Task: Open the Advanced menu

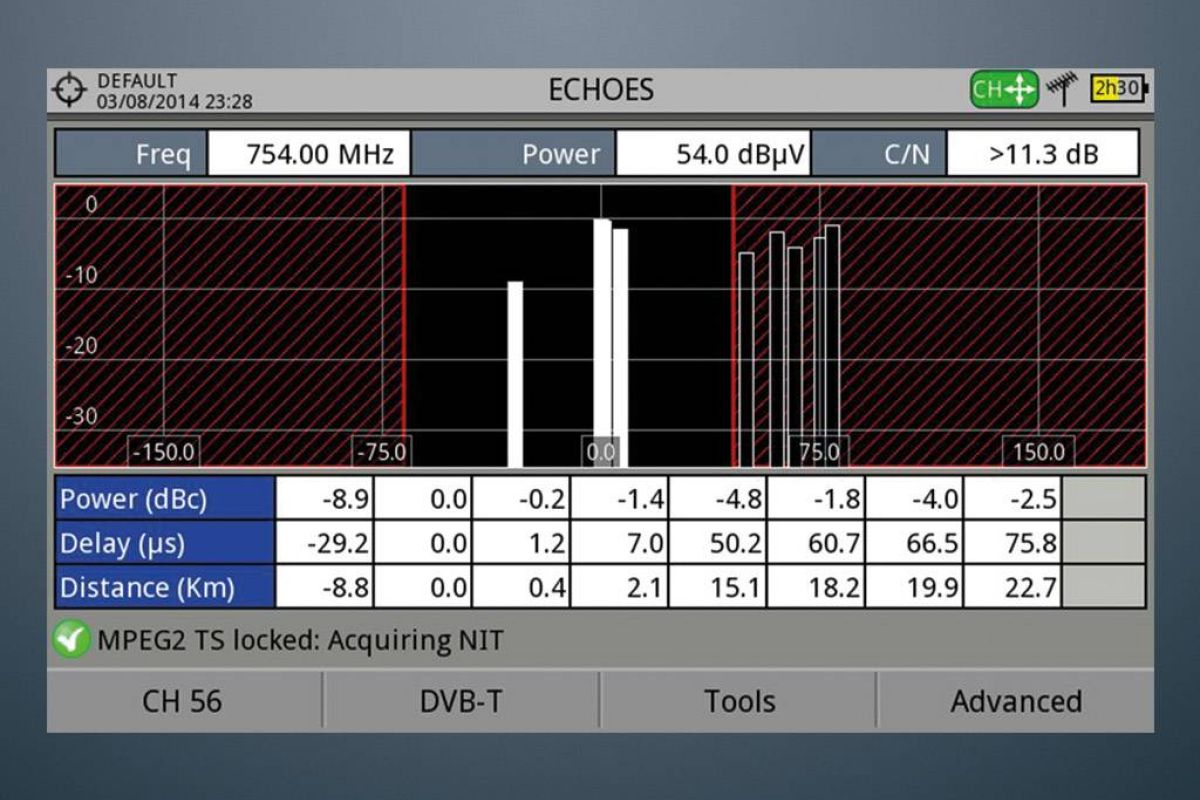Action: click(1015, 701)
